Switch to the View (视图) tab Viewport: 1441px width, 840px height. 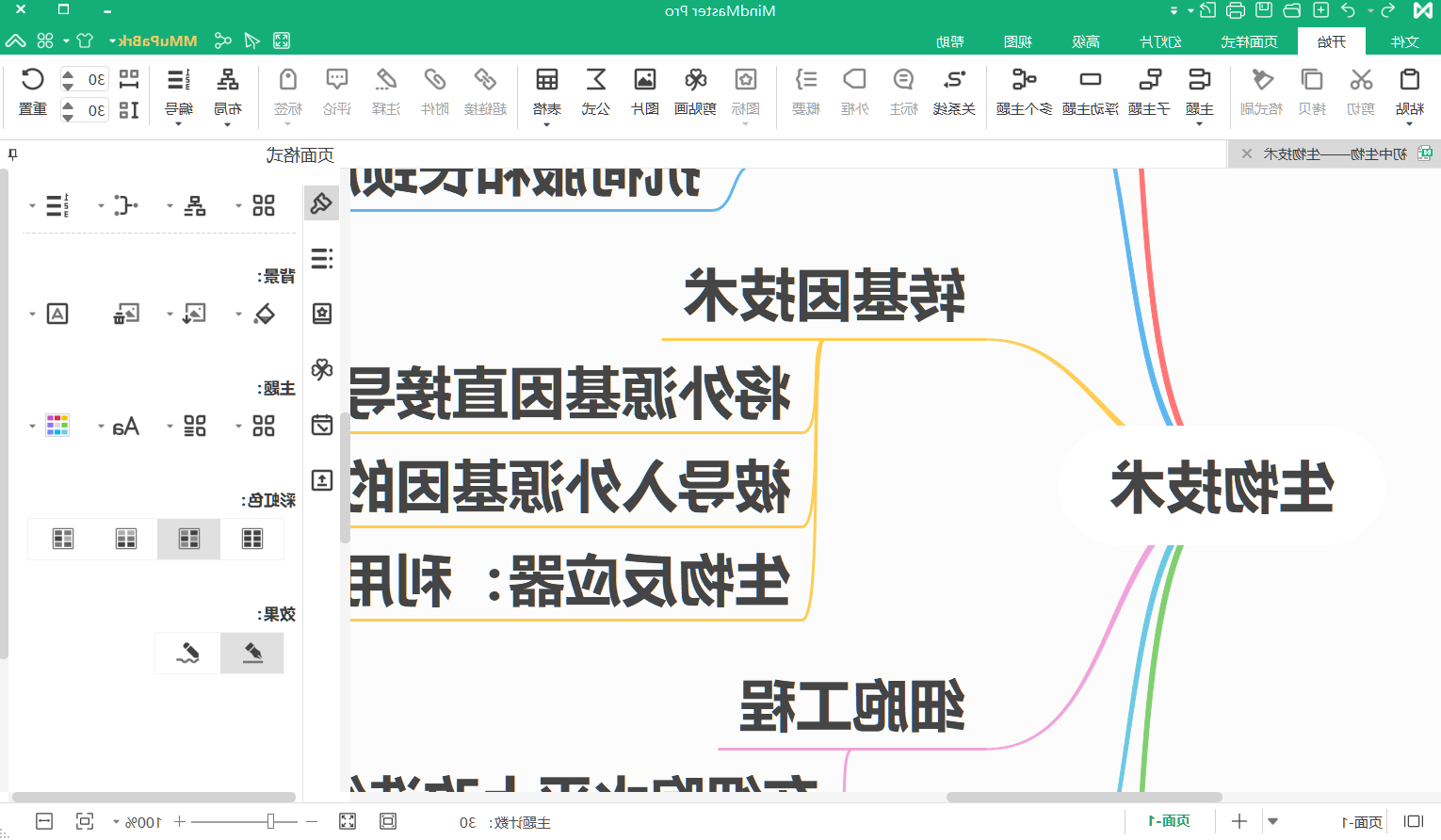tap(1017, 41)
